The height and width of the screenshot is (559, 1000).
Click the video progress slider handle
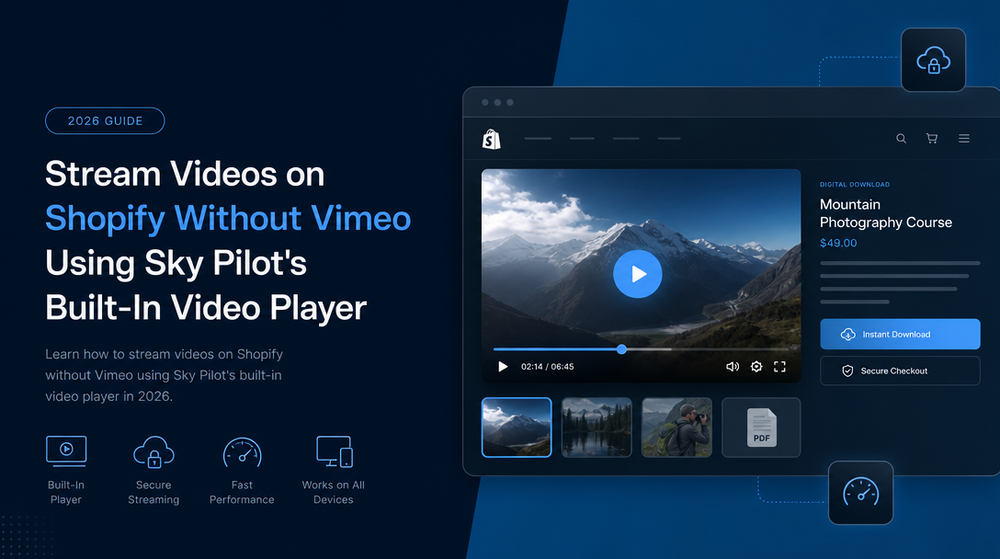click(621, 349)
